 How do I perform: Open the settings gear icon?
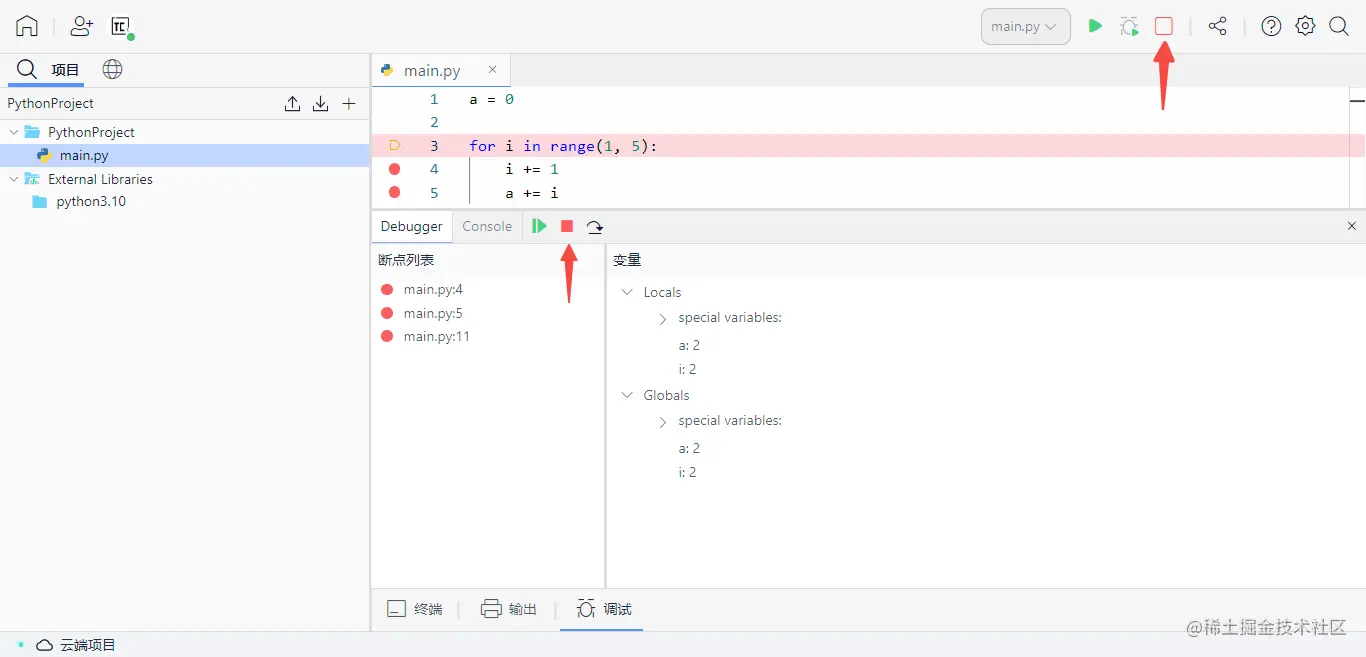(1305, 26)
